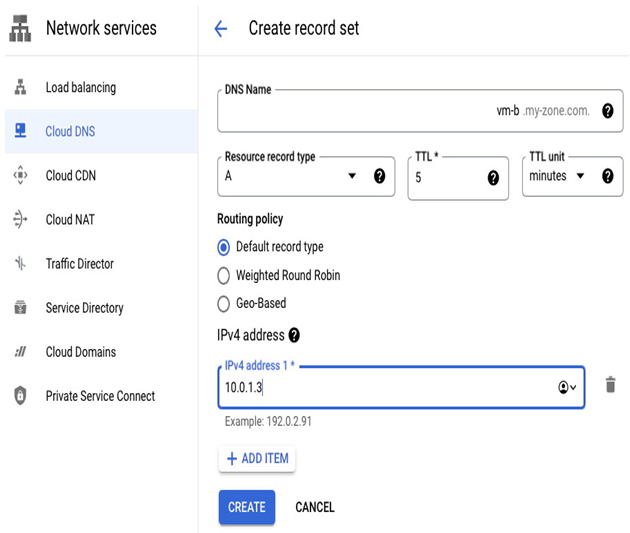Delete IPv4 address 1 with trash icon
This screenshot has width=630, height=533.
[610, 384]
